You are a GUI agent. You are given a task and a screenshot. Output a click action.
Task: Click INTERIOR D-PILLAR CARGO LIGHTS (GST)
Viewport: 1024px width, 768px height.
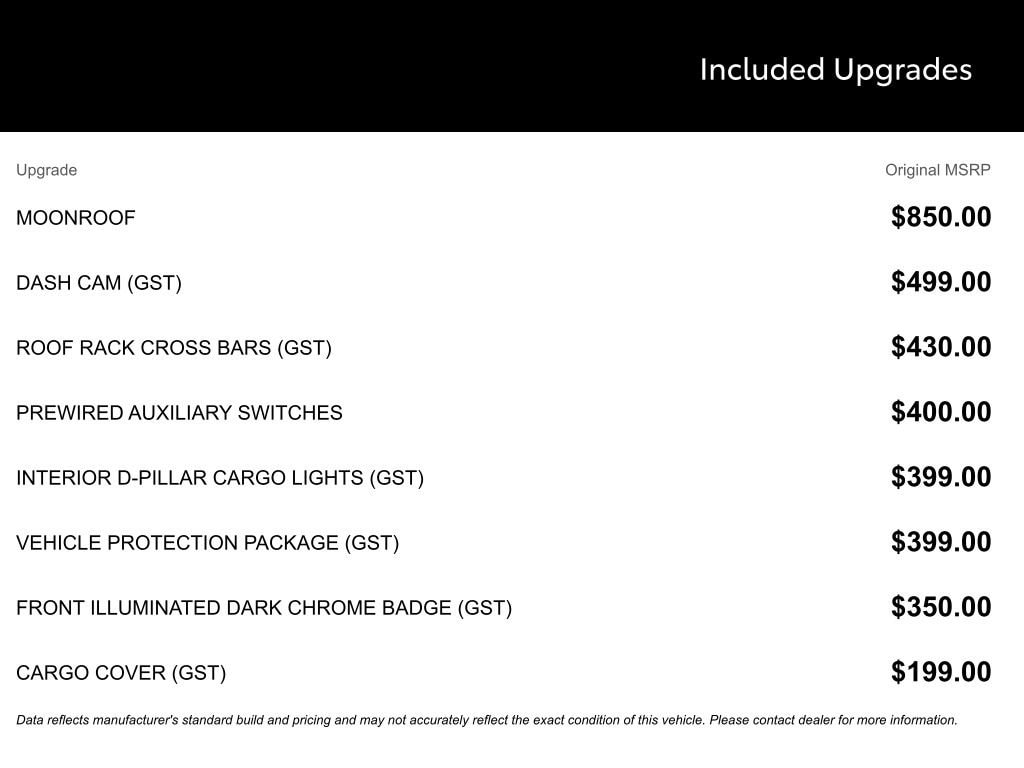220,478
